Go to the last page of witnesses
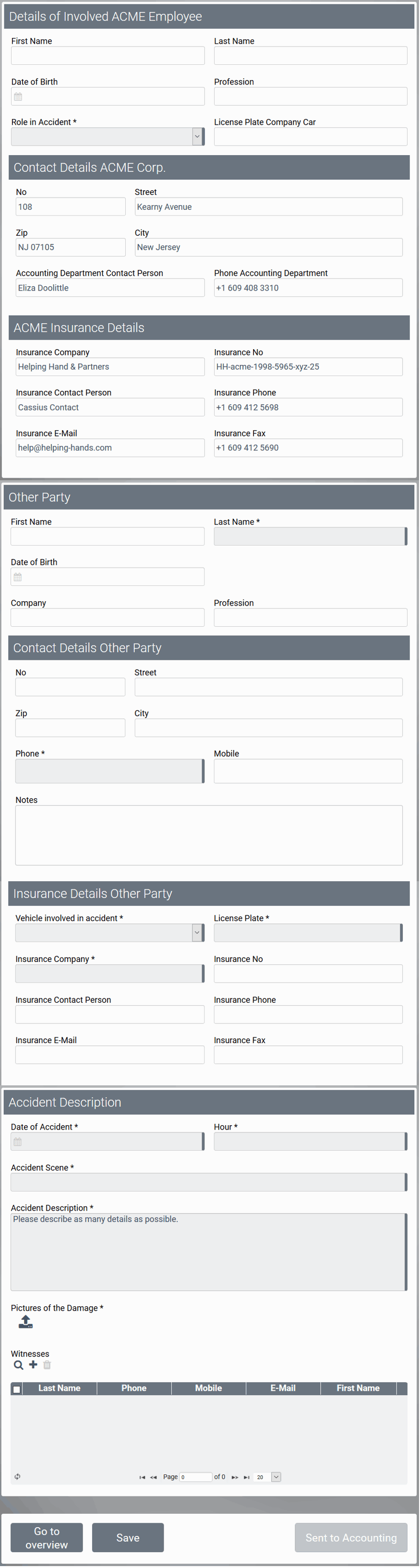420x1568 pixels. coord(247,1477)
